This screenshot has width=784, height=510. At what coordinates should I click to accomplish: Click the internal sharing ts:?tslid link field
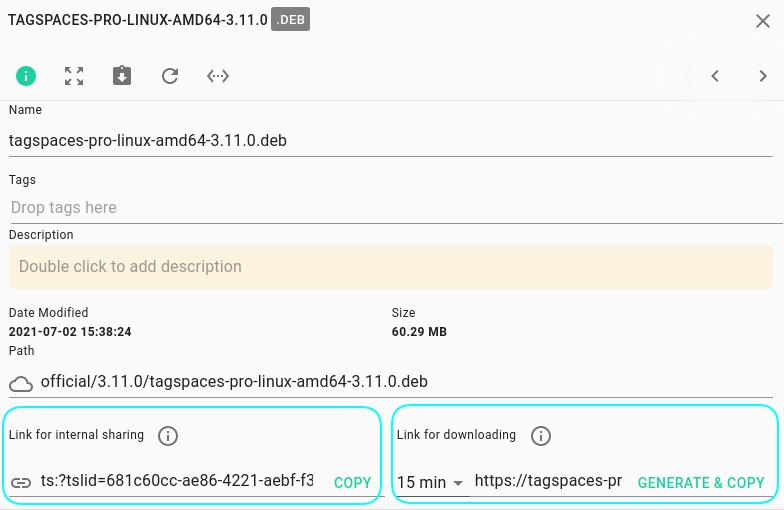click(x=177, y=480)
